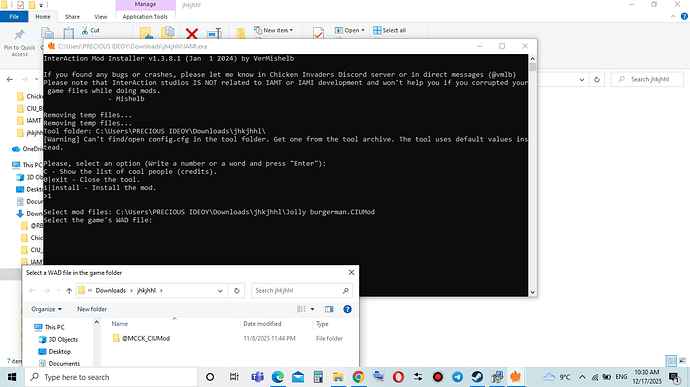Select the @MCCK_CIUMod folder in dialog
This screenshot has width=690, height=387.
pos(145,338)
